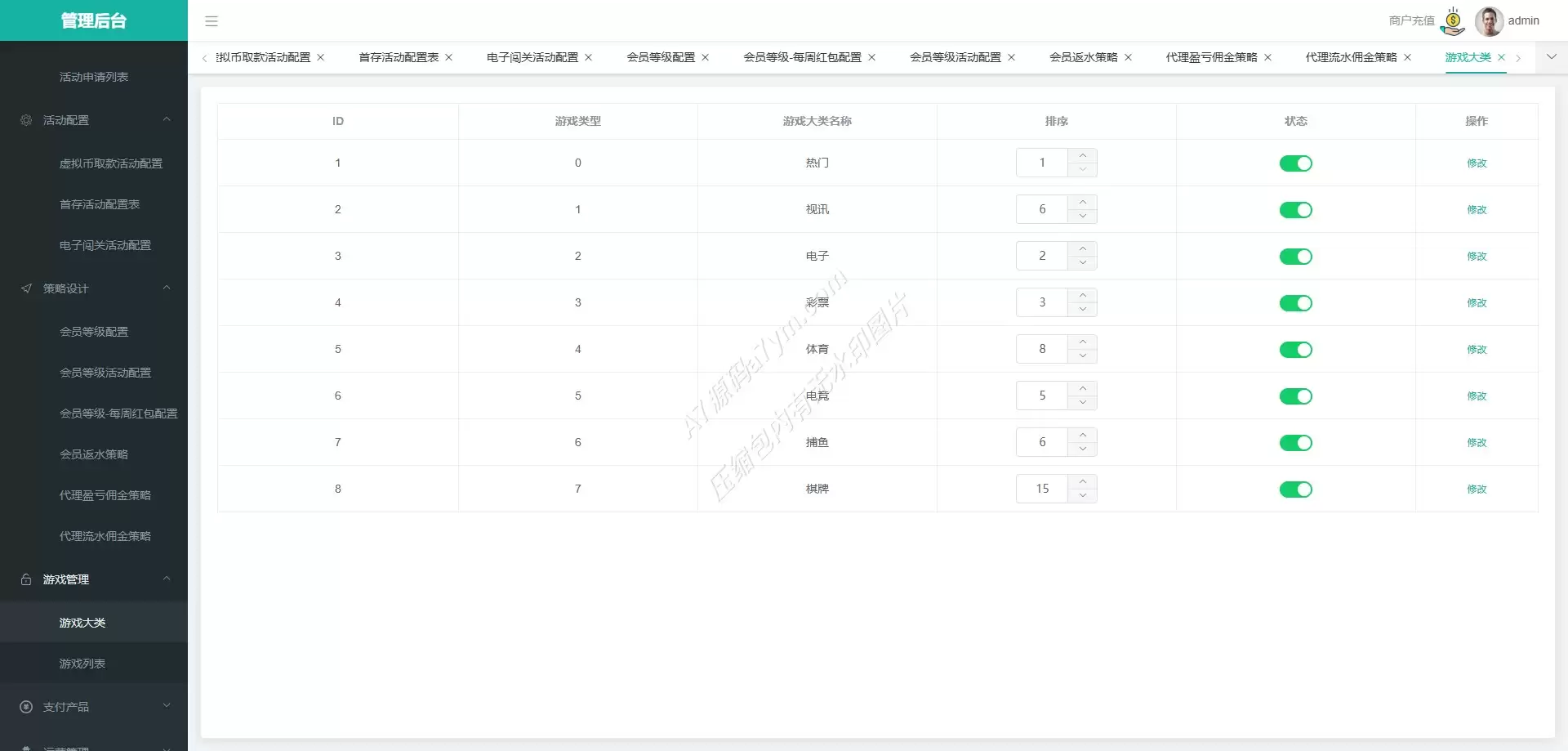Click the sort input field for 彩票
Viewport: 1568px width, 751px height.
[x=1042, y=303]
